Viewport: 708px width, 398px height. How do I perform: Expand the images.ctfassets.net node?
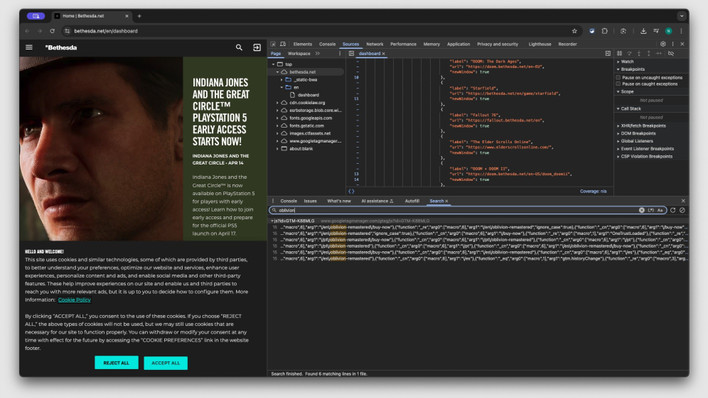[277, 133]
